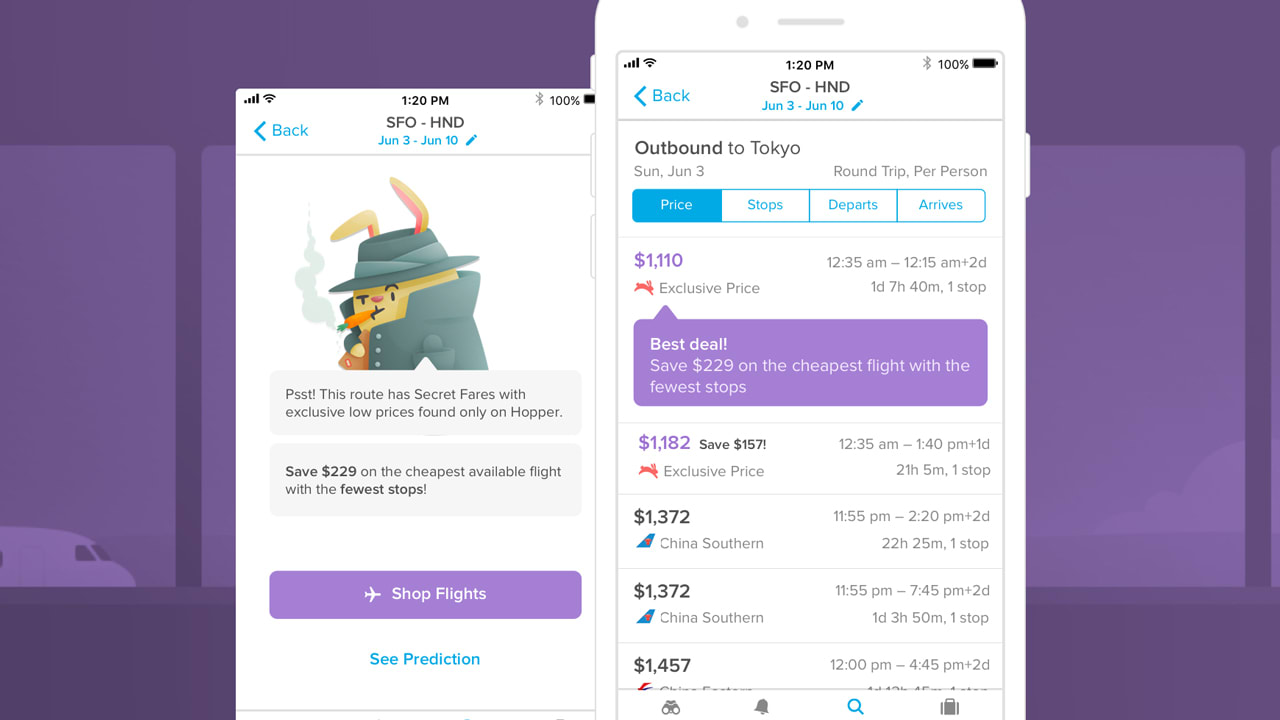This screenshot has width=1280, height=720.
Task: Select the search magnifier in bottom navigation
Action: point(856,707)
